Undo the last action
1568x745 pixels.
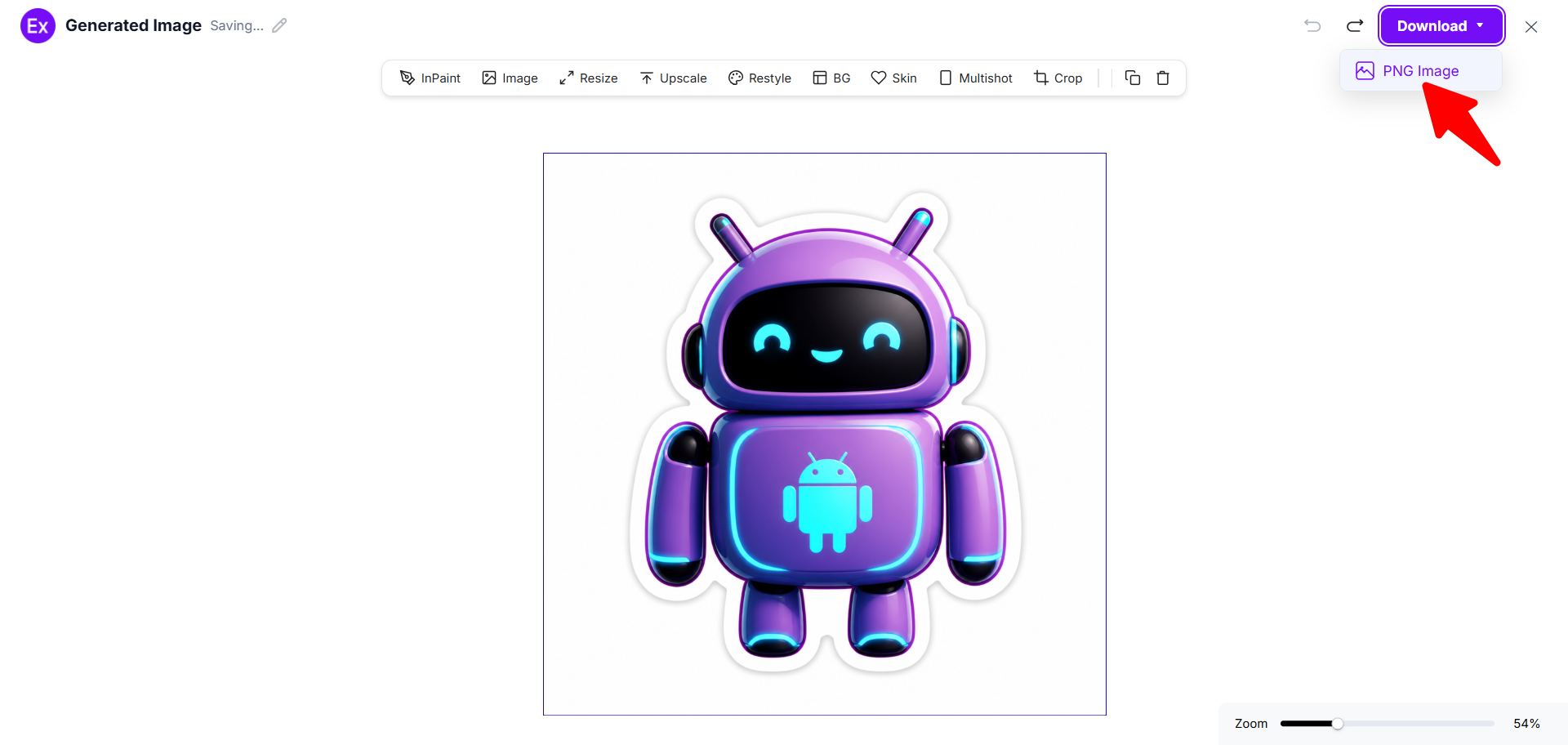(x=1312, y=26)
